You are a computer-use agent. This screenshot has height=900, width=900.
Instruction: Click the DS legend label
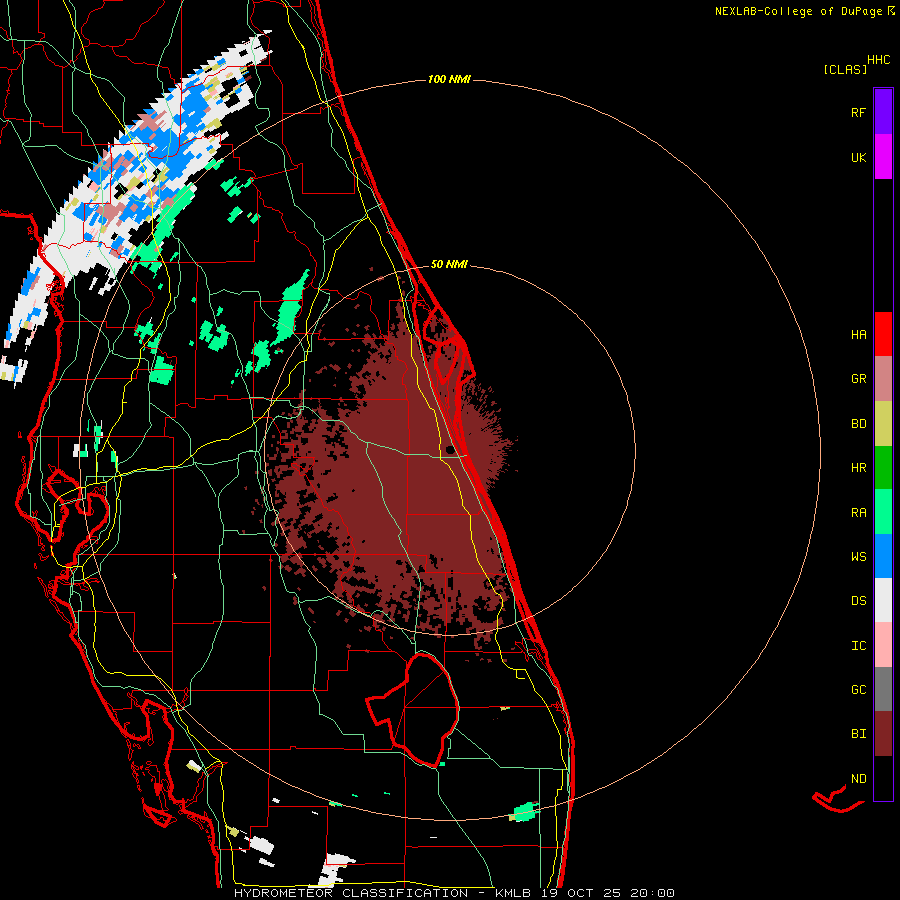pyautogui.click(x=858, y=601)
